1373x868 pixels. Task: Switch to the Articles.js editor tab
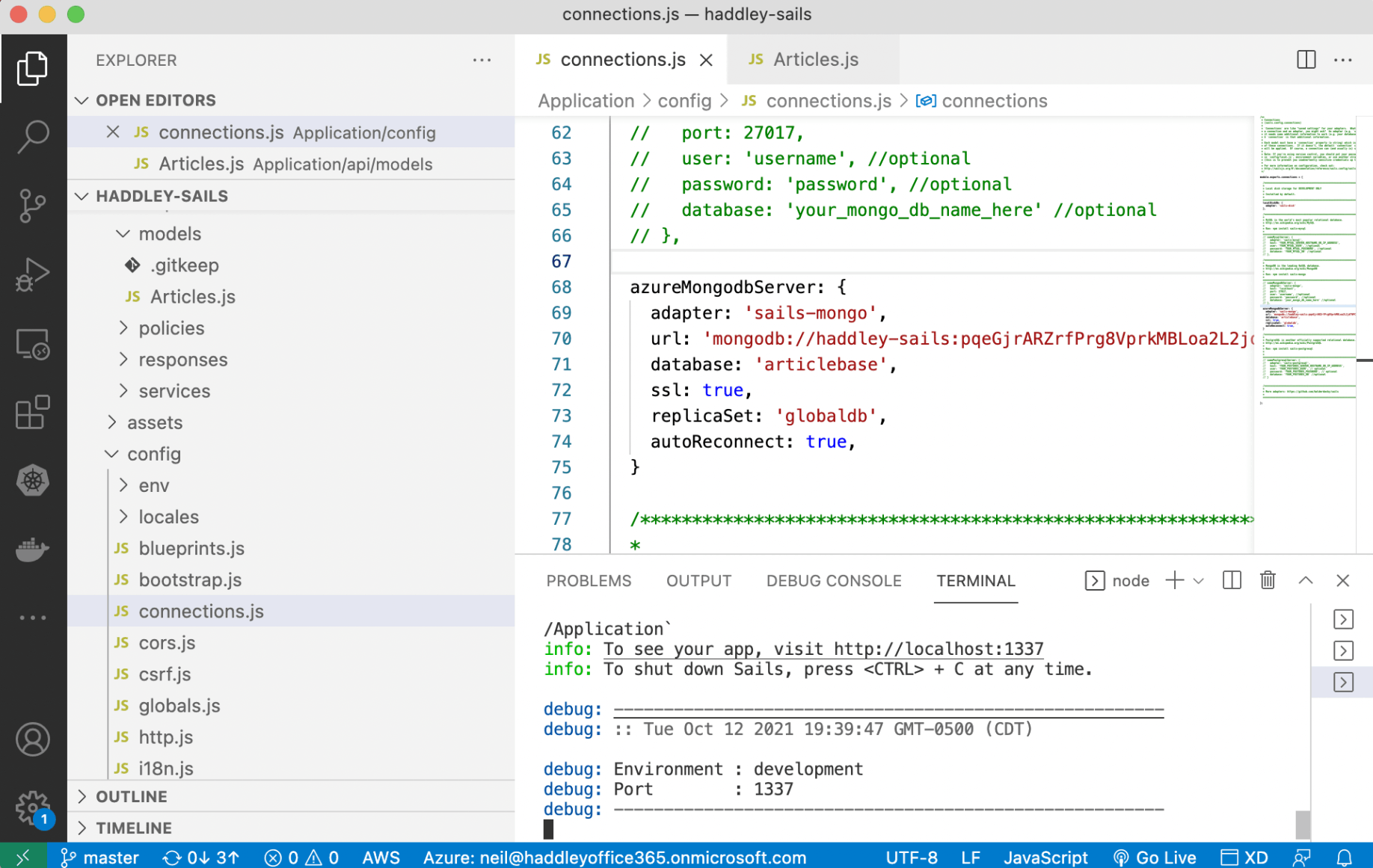click(x=814, y=60)
